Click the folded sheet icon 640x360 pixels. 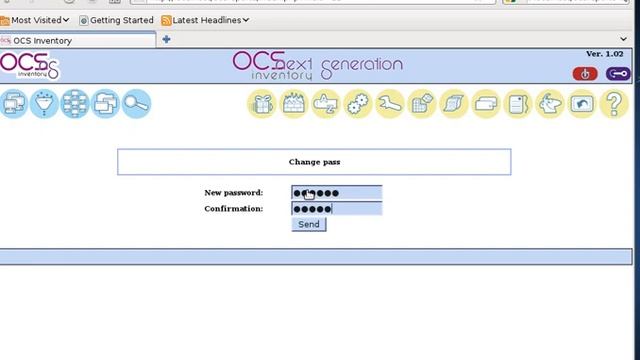[453, 104]
